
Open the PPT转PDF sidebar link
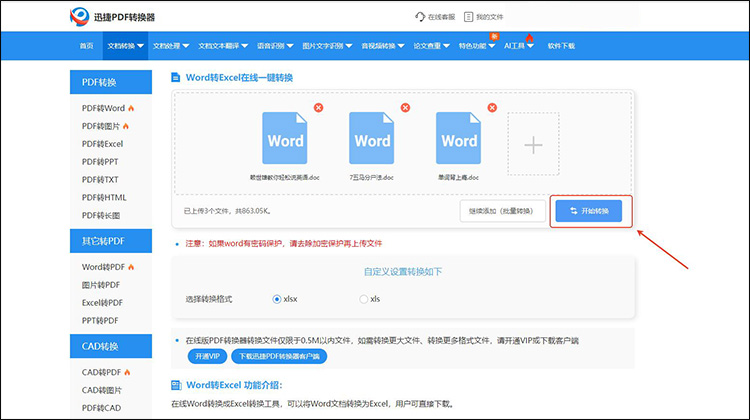coord(100,321)
